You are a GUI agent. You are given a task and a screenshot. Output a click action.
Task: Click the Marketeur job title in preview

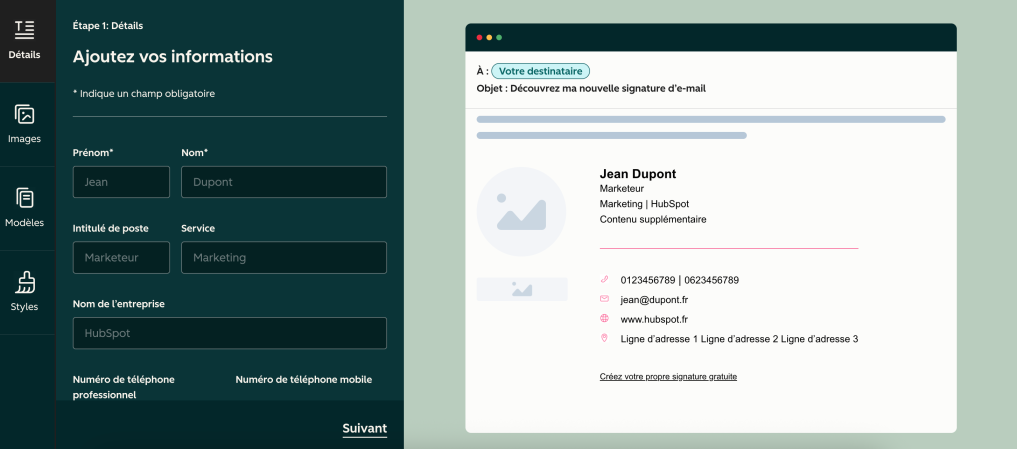click(621, 189)
